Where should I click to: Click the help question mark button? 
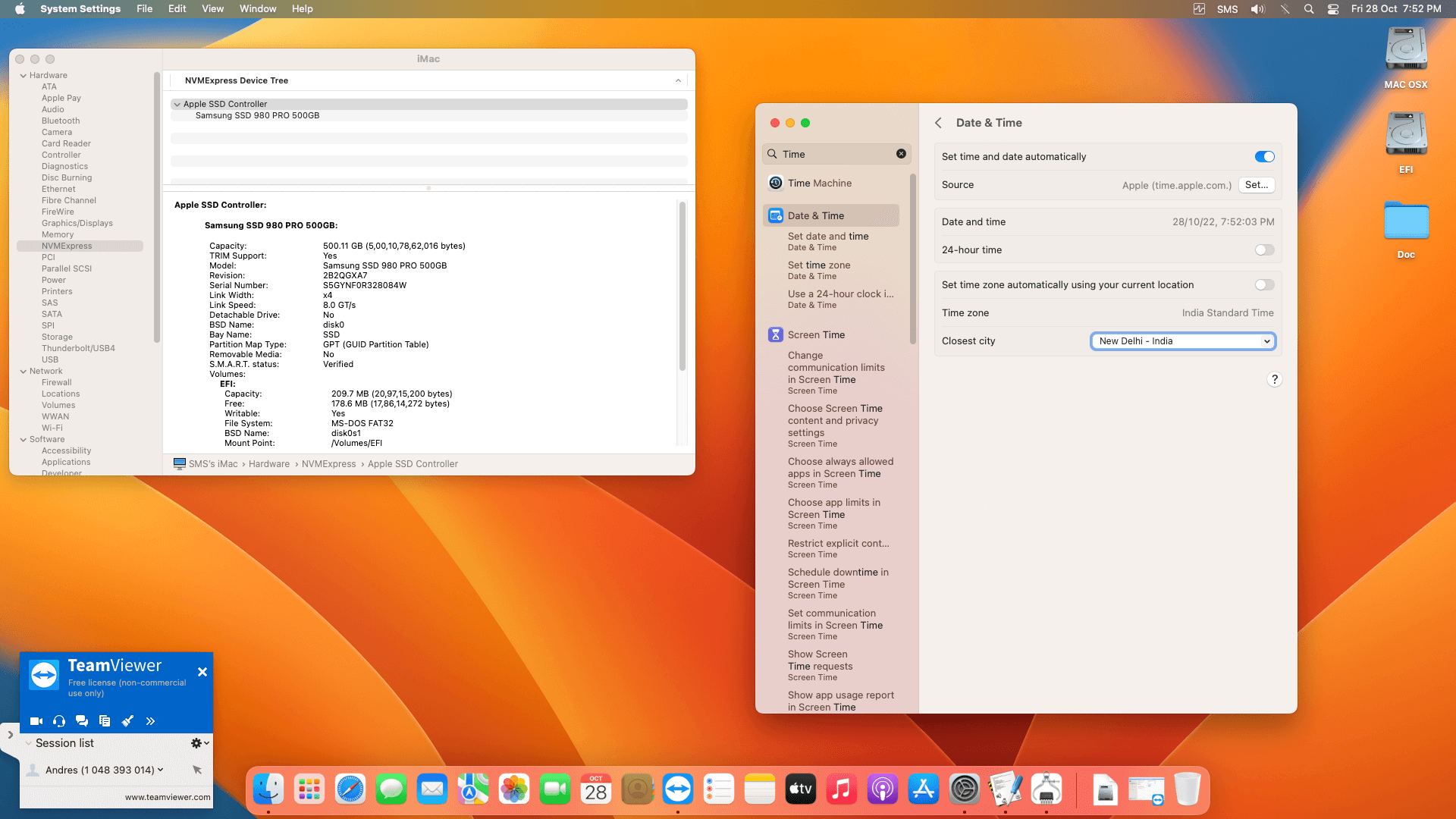tap(1274, 379)
